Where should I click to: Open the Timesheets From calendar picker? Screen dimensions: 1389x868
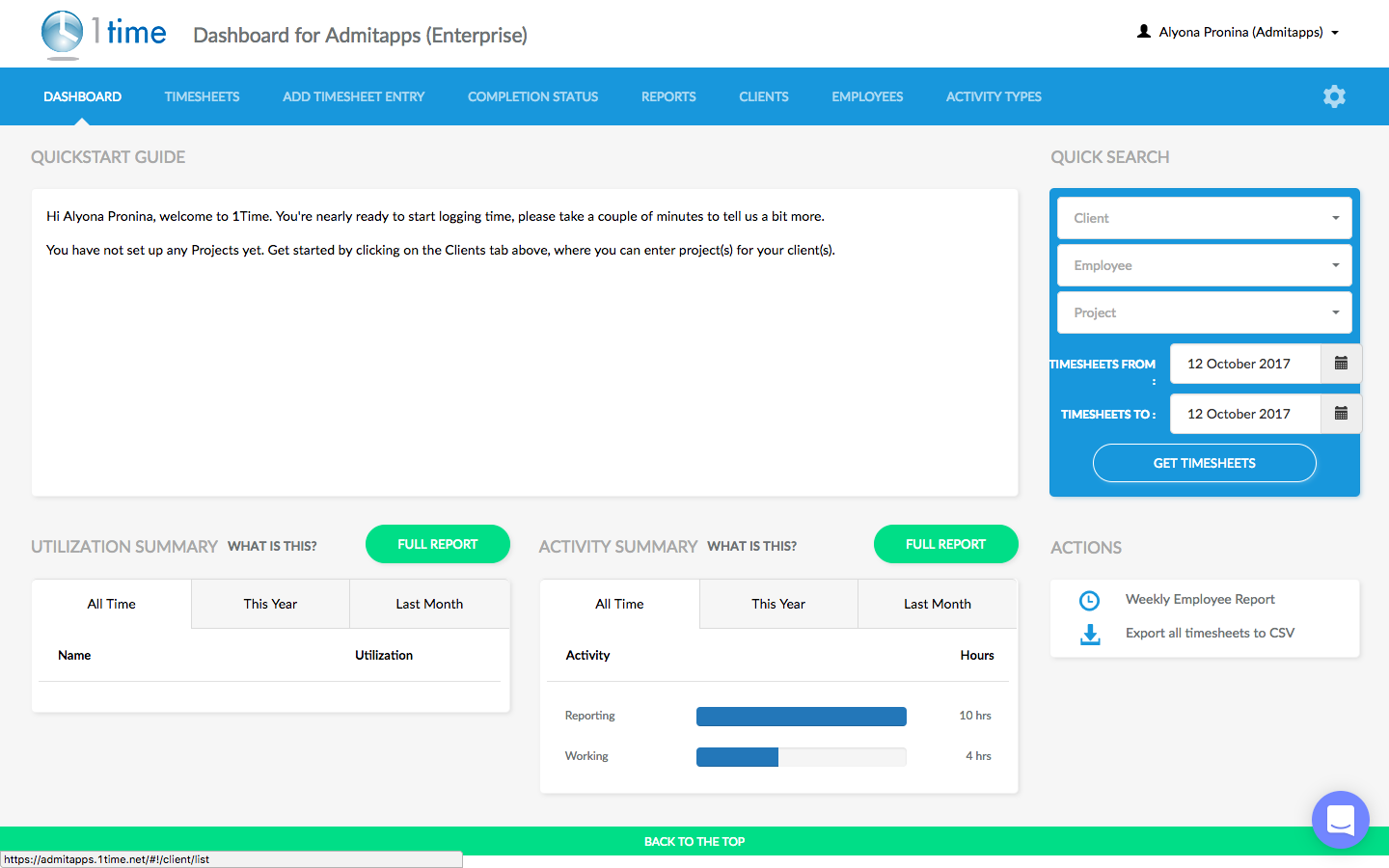(x=1341, y=364)
